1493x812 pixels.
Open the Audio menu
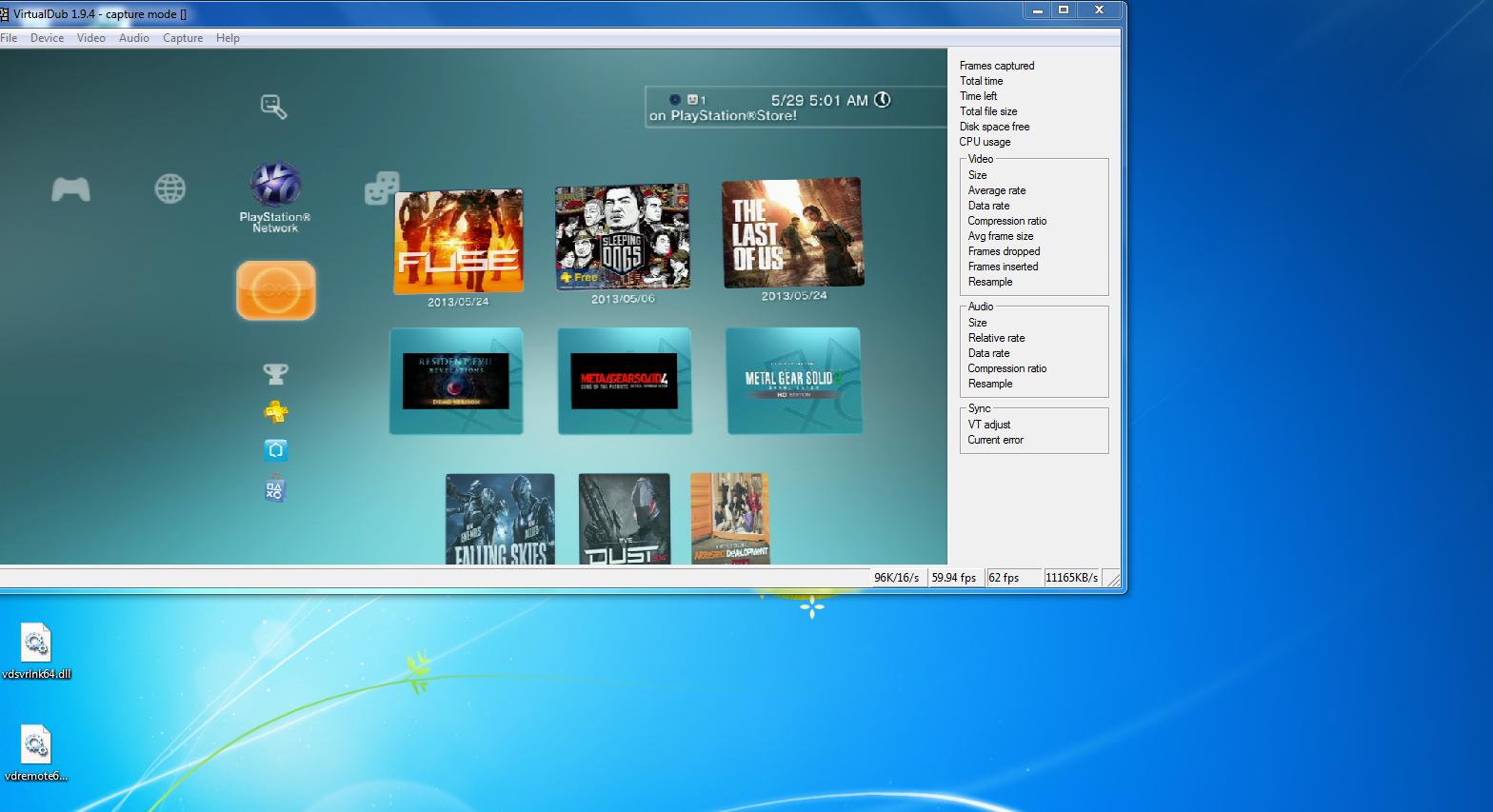(x=134, y=38)
